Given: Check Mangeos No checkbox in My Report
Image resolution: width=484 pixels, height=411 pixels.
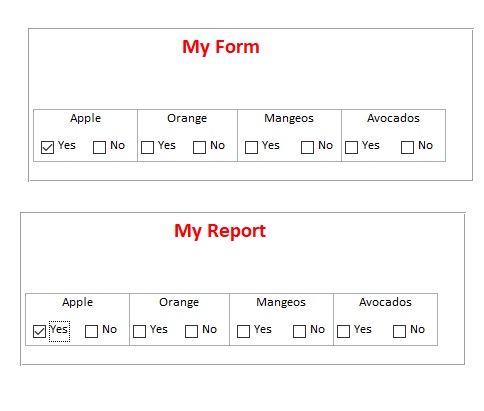Looking at the screenshot, I should (299, 331).
